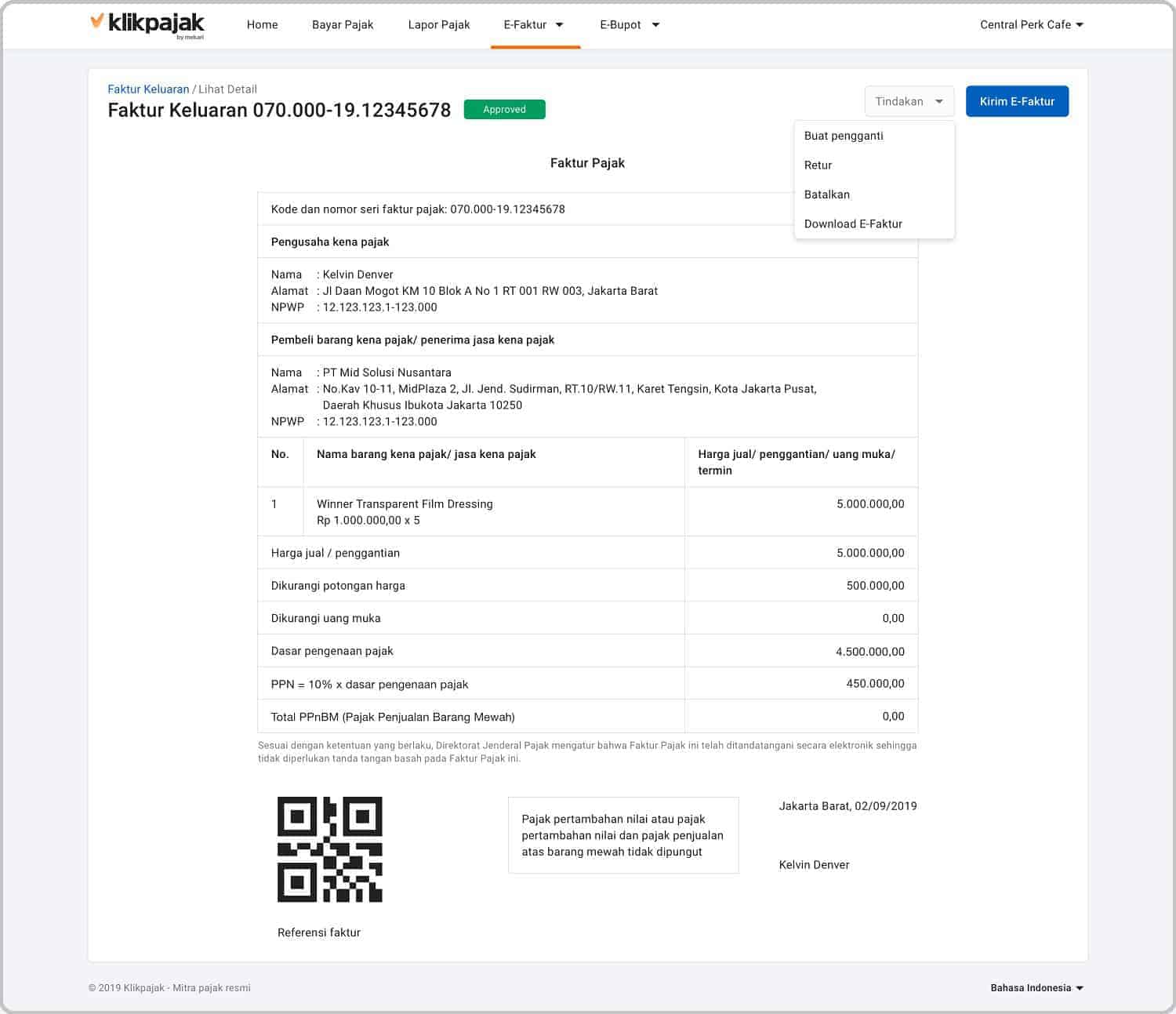Click the Dasar pengenaan pajak label
This screenshot has height=1014, width=1176.
(x=332, y=651)
